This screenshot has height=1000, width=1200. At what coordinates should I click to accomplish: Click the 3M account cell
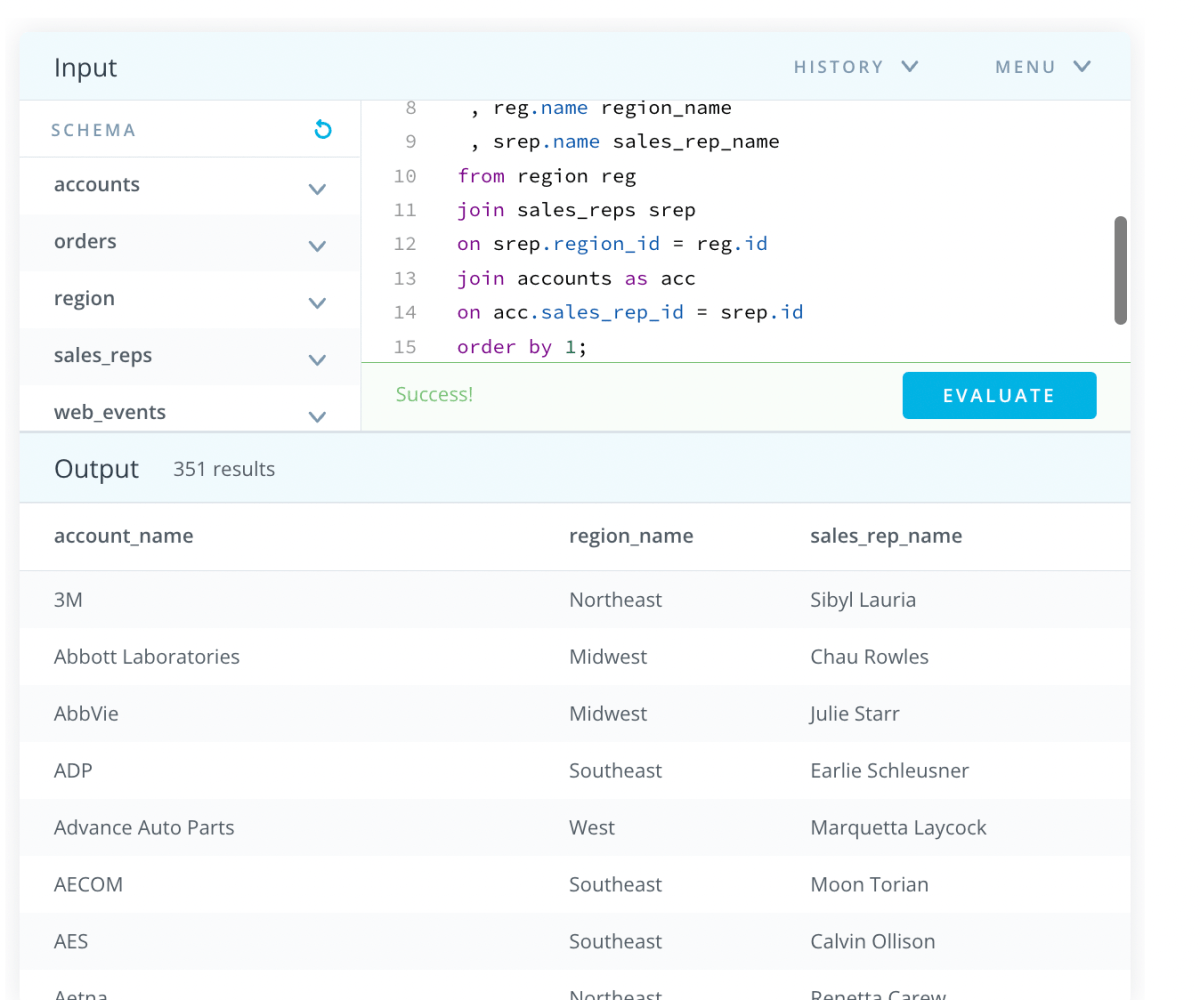click(x=68, y=600)
